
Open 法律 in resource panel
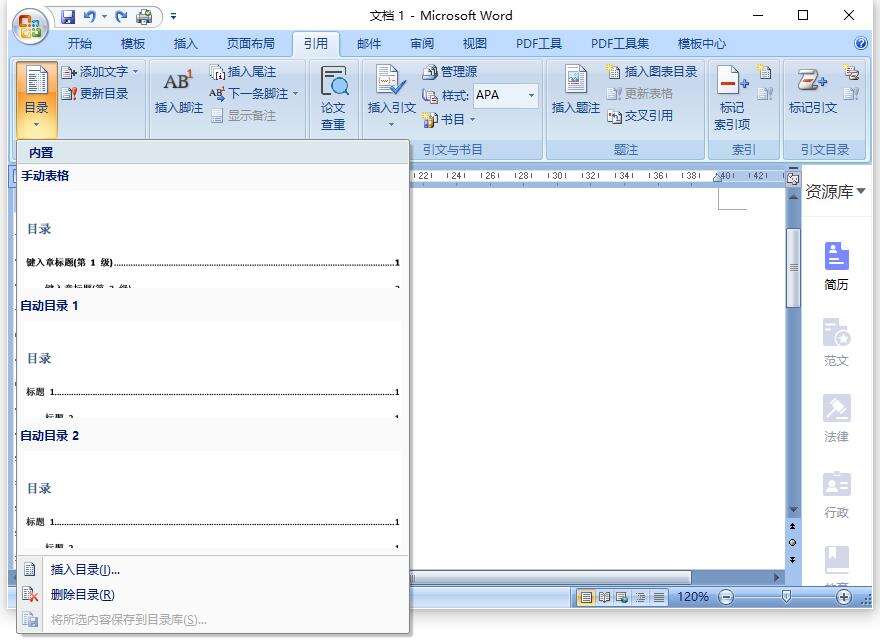click(836, 418)
